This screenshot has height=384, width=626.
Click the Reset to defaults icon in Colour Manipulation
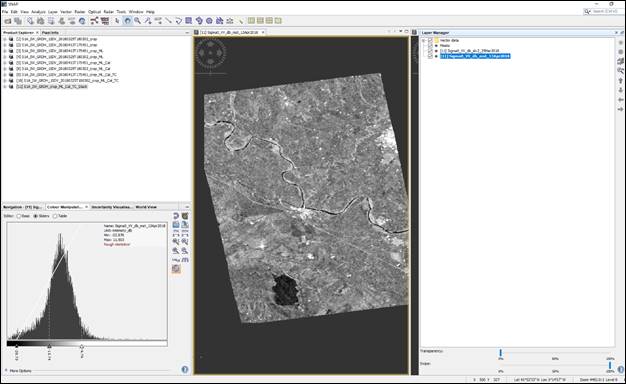tap(176, 216)
